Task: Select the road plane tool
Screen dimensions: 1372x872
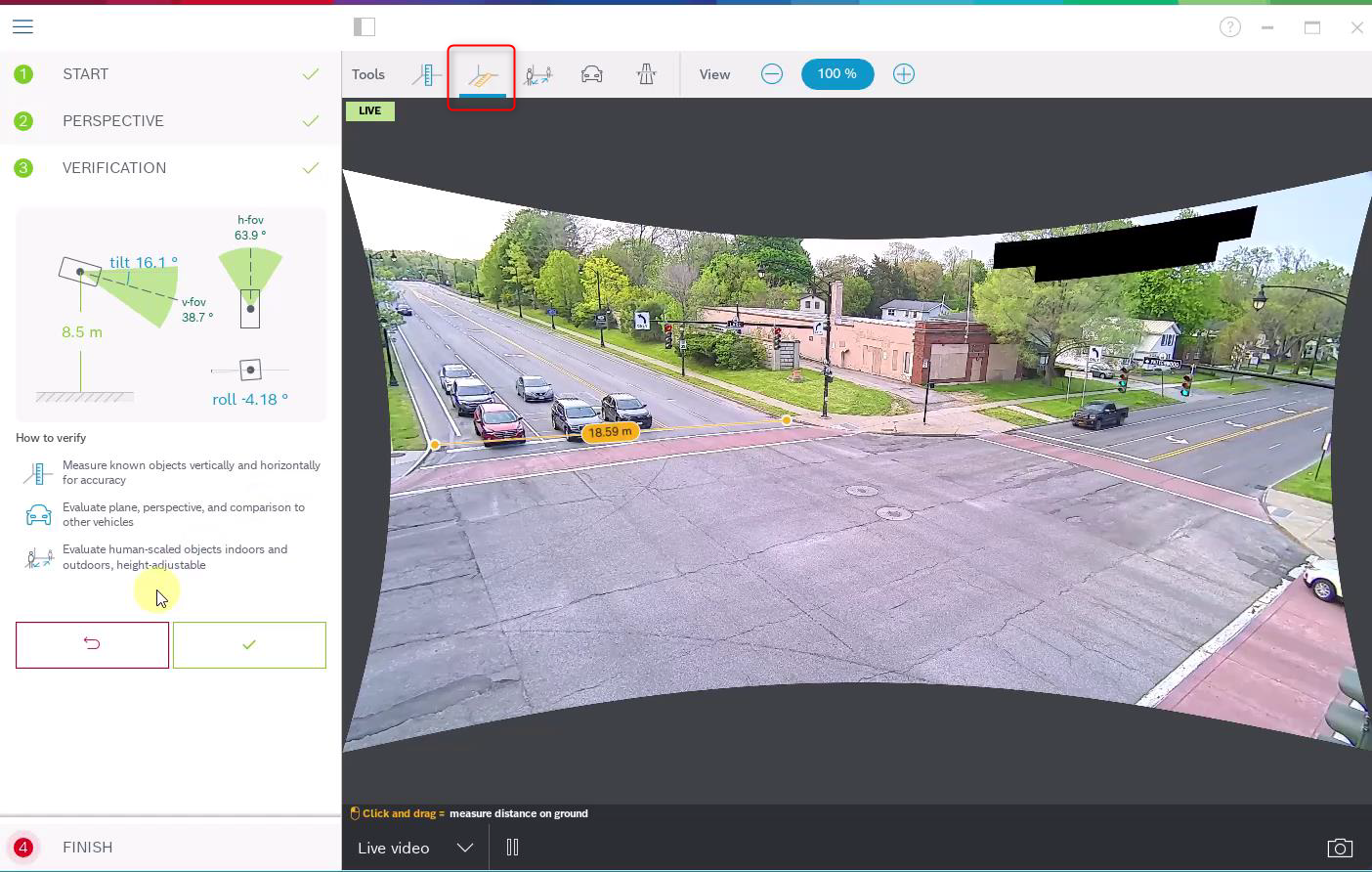Action: click(646, 74)
